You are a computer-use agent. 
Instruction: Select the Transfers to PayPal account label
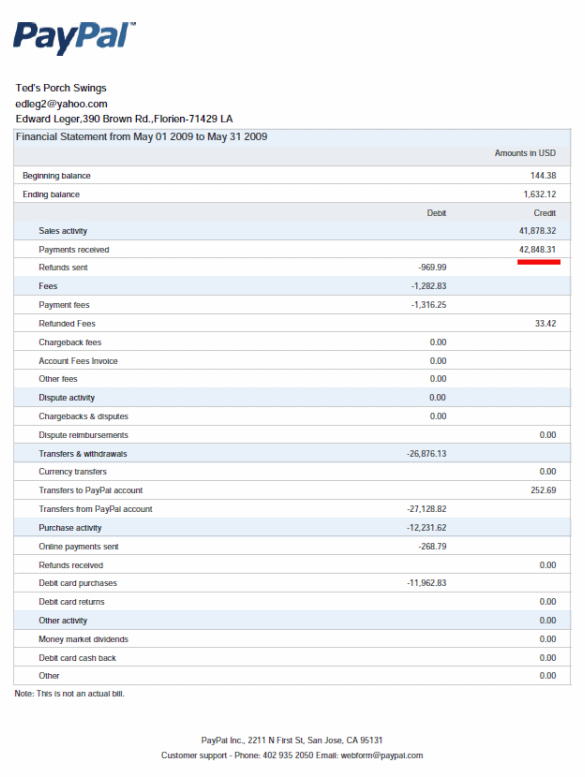click(x=91, y=491)
